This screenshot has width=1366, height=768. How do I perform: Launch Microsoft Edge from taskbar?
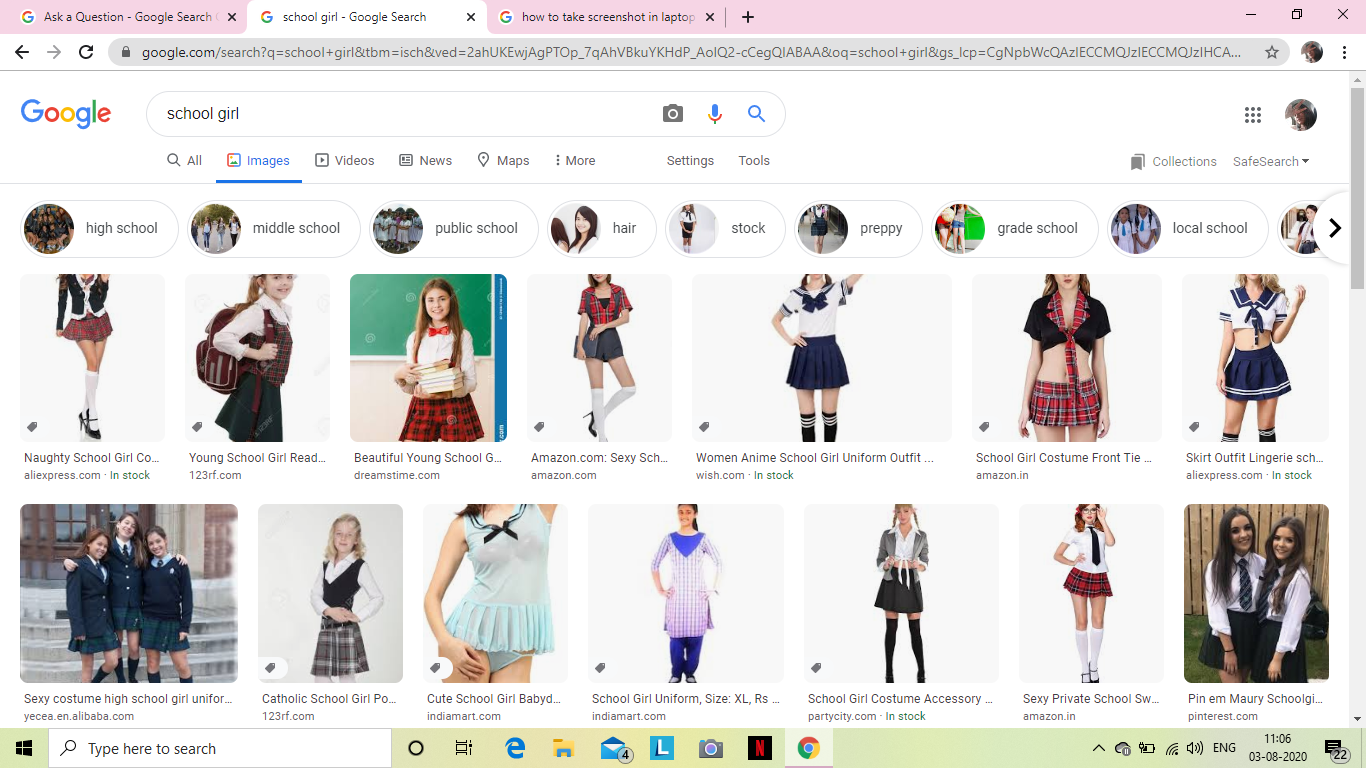click(516, 748)
